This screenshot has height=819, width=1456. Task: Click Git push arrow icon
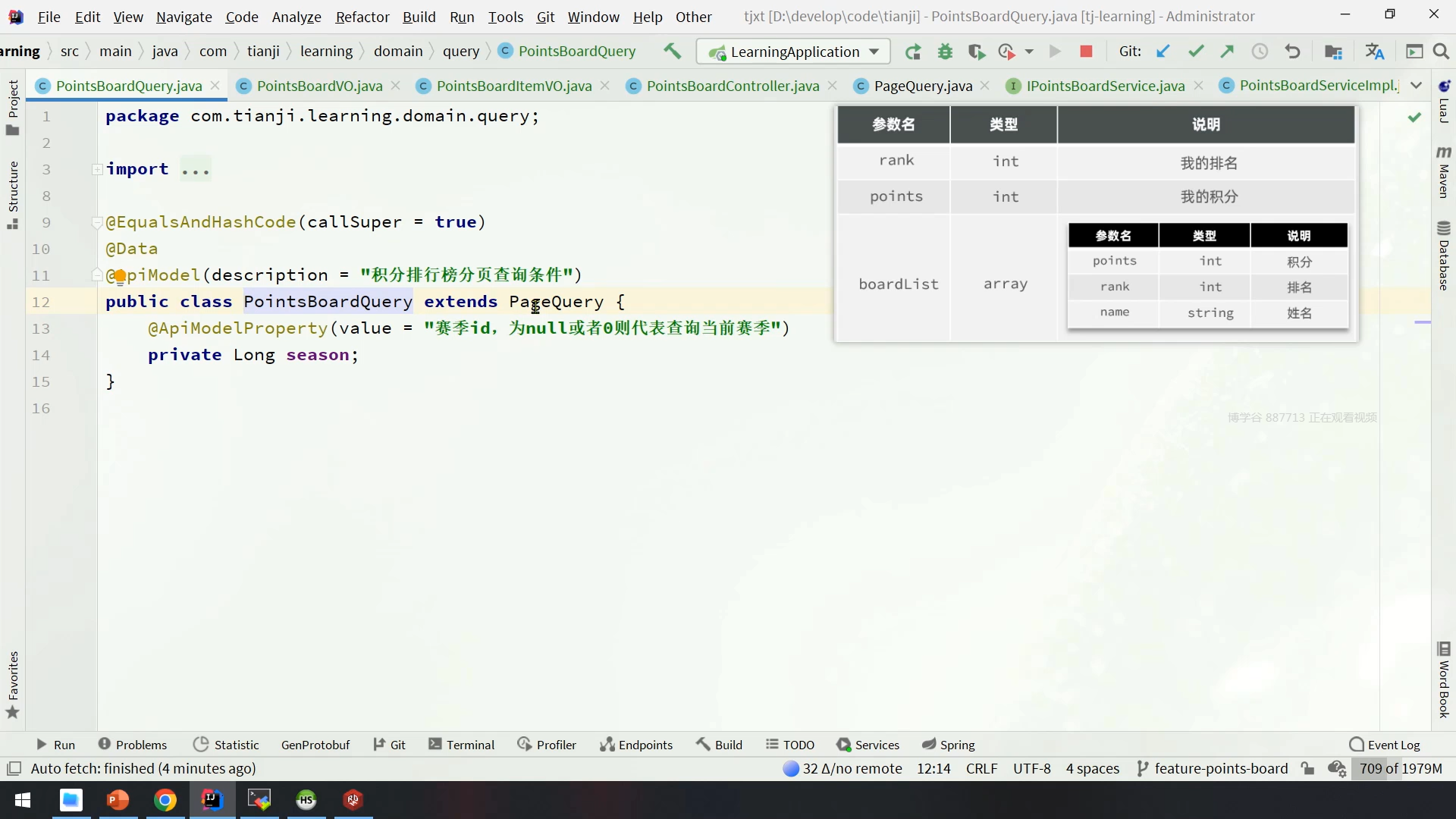[1227, 52]
